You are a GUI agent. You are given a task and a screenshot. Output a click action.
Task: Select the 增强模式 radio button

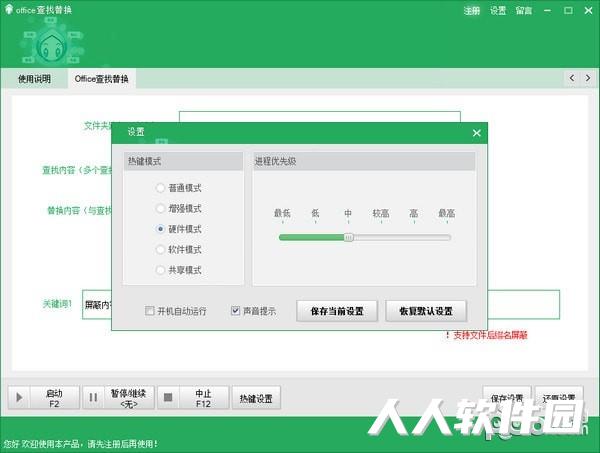coord(160,209)
